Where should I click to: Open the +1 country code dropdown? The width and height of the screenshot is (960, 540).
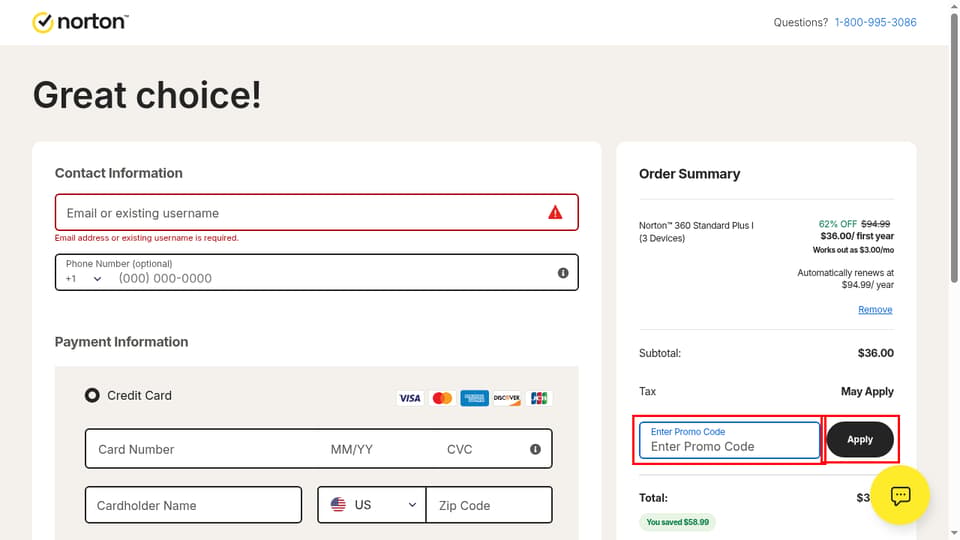coord(83,279)
